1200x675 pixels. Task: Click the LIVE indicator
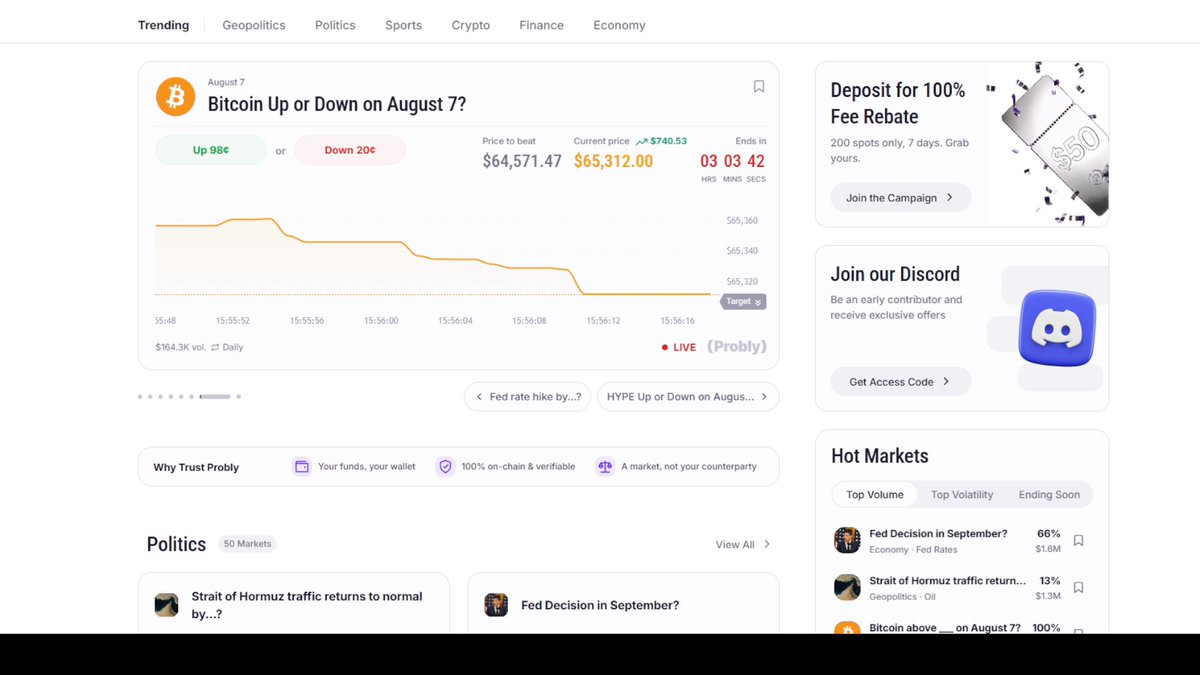[x=679, y=347]
